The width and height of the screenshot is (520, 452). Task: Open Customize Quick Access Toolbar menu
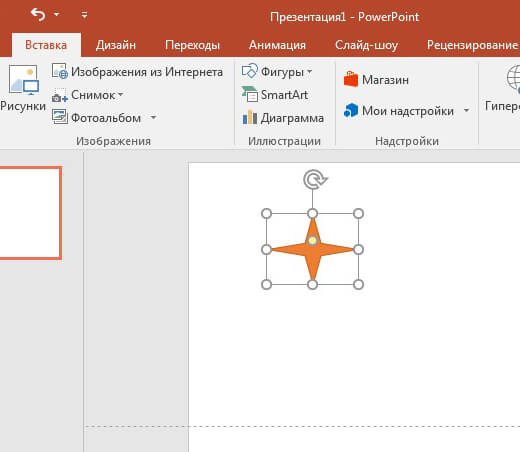pos(84,15)
